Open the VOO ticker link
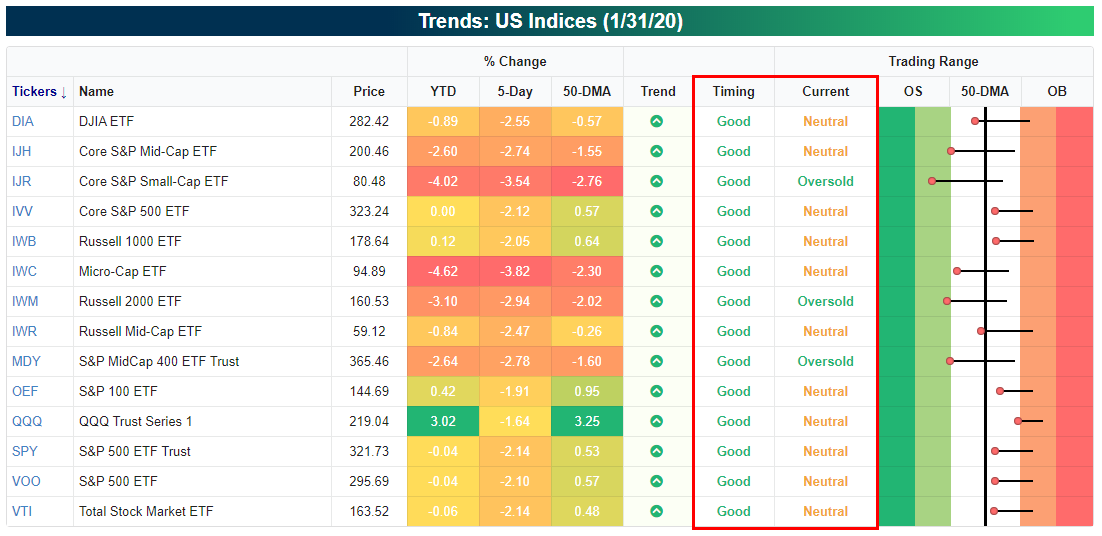The image size is (1102, 536). point(25,481)
